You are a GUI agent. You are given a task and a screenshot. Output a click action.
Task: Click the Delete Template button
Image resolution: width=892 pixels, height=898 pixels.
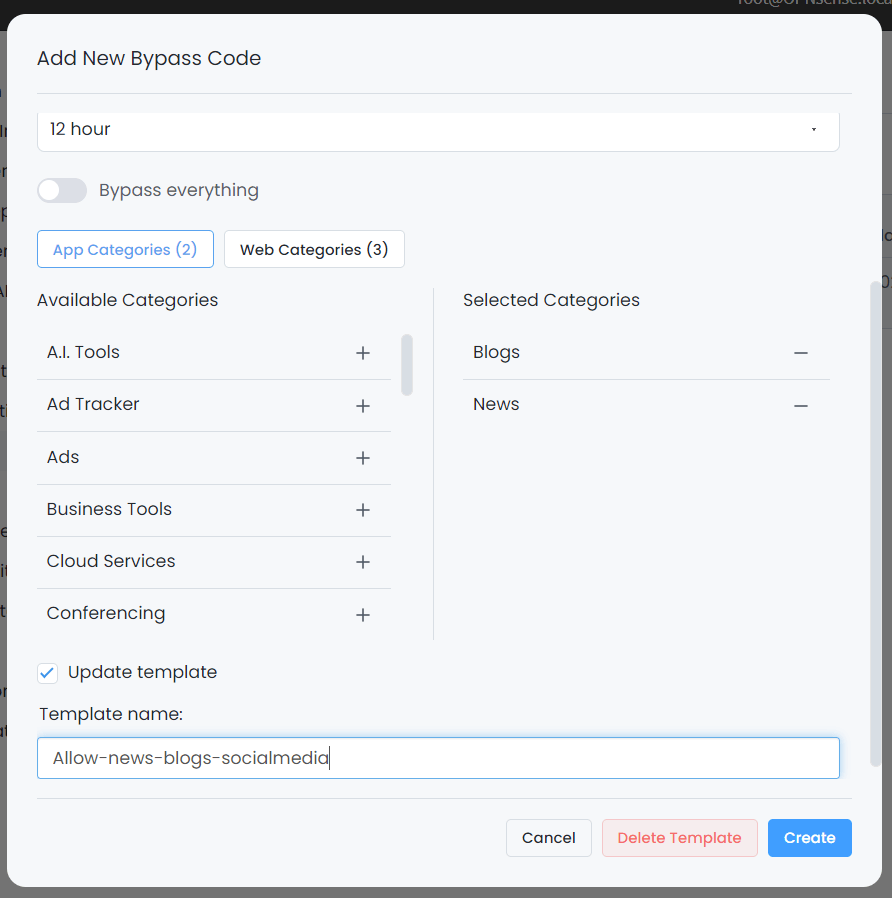click(680, 838)
